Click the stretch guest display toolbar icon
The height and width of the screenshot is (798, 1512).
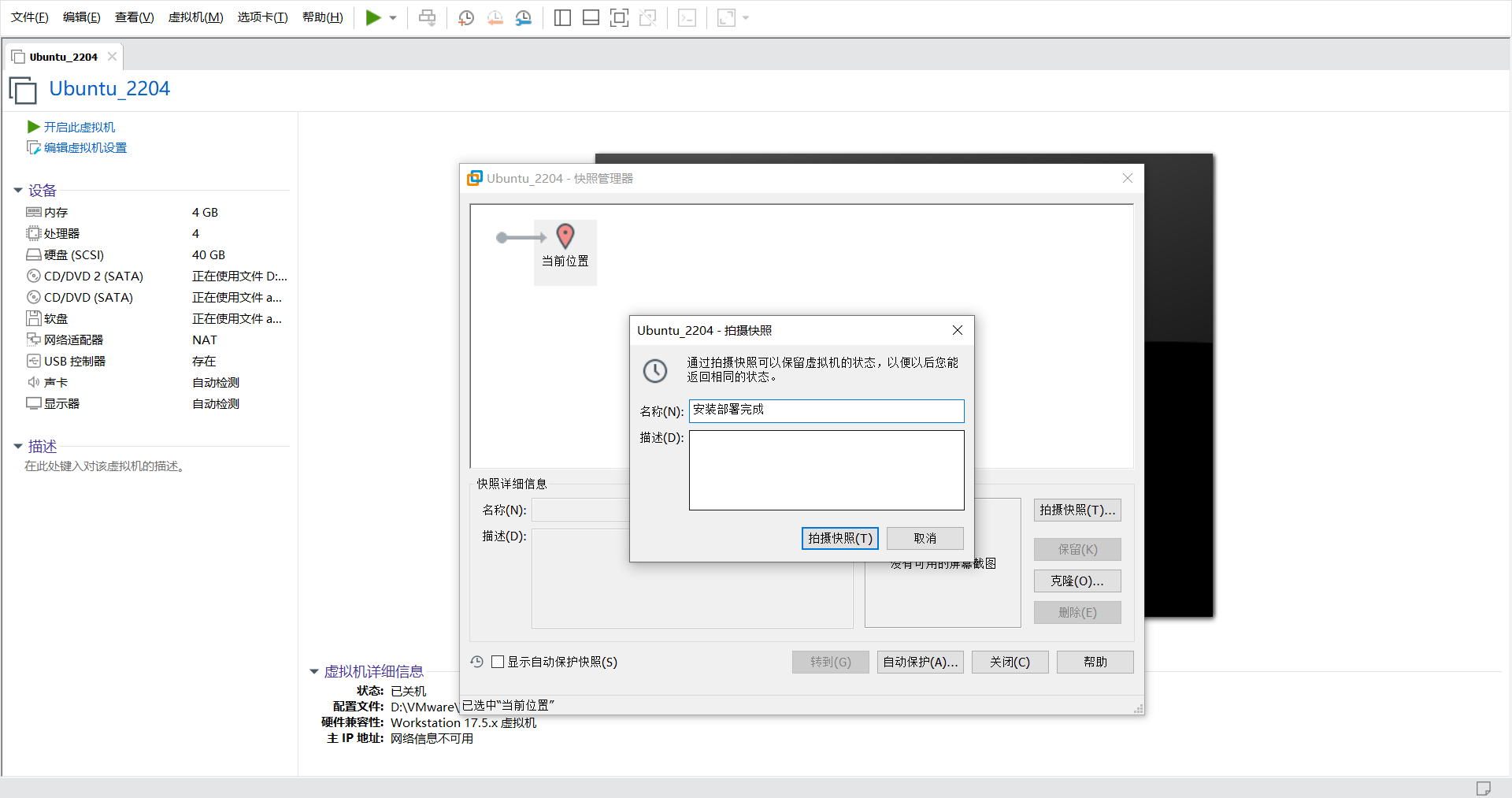726,17
